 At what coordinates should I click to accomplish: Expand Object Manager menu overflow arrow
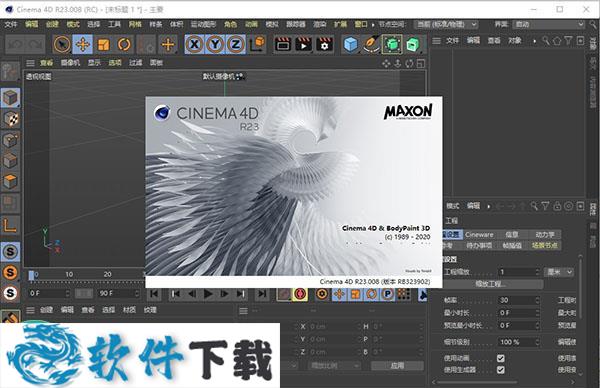[535, 41]
